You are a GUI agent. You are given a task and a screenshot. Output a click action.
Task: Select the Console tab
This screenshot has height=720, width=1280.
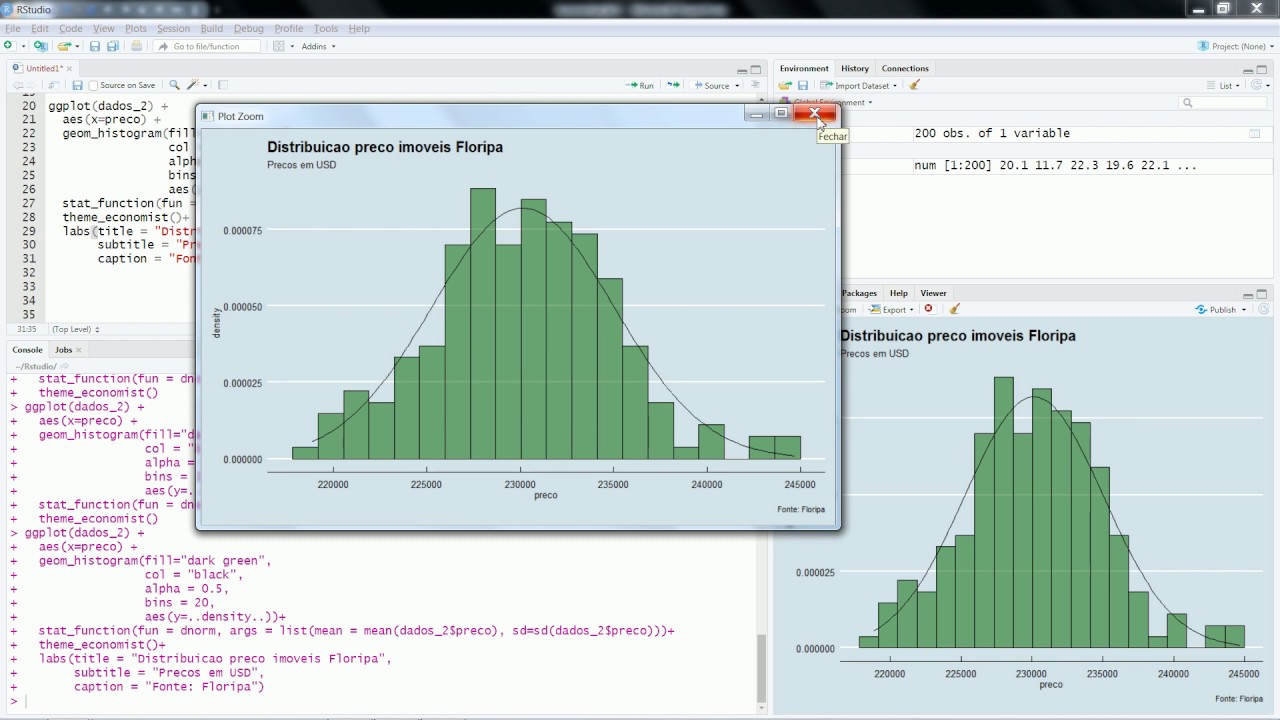point(27,349)
